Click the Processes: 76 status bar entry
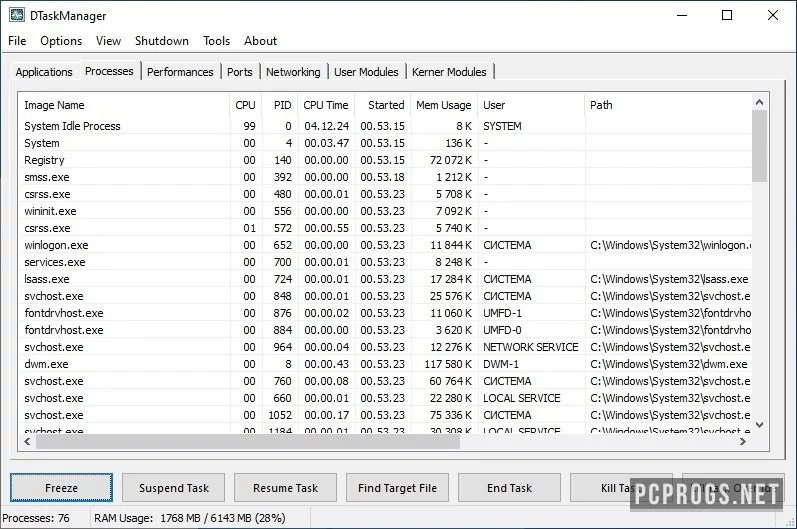The width and height of the screenshot is (797, 529). (x=36, y=518)
